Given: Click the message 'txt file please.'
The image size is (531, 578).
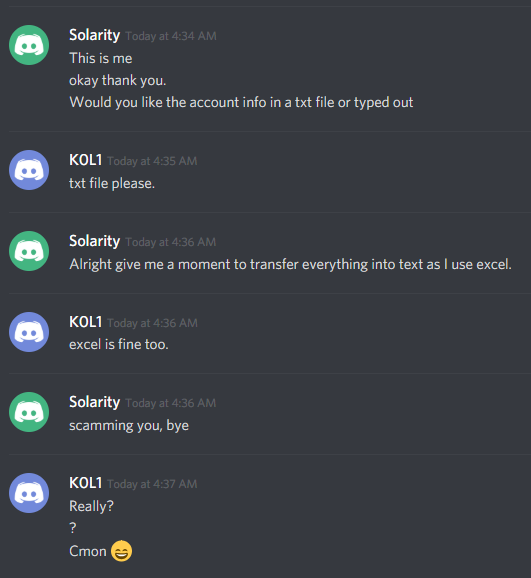Looking at the screenshot, I should point(112,183).
